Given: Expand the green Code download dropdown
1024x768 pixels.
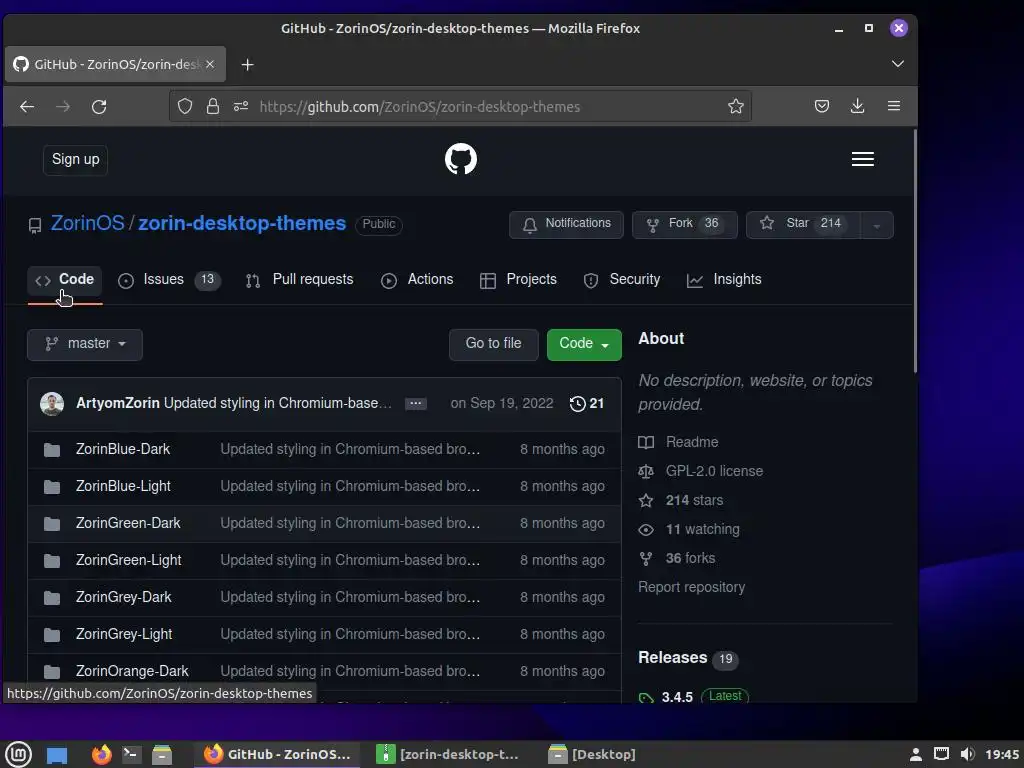Looking at the screenshot, I should click(x=584, y=344).
